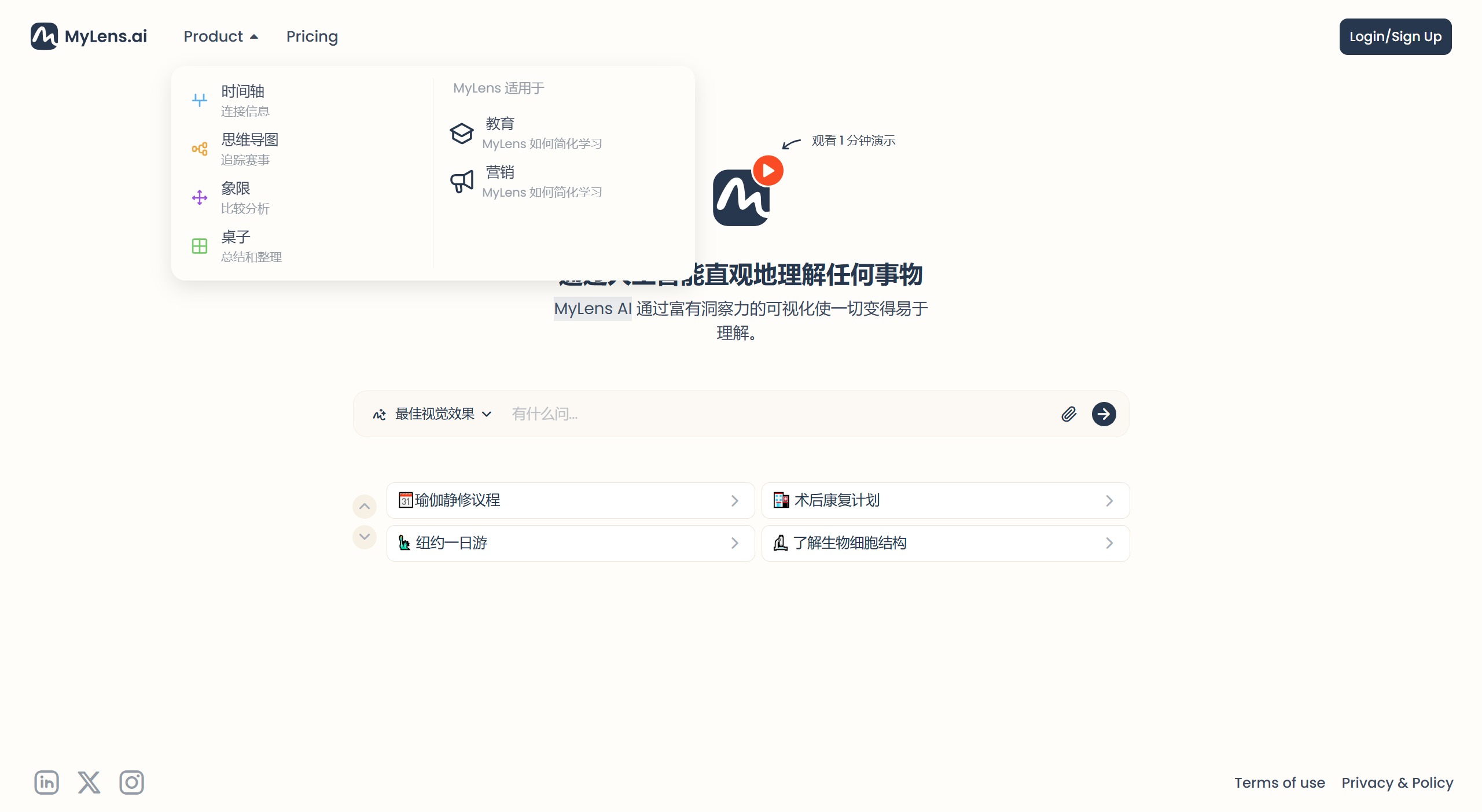Show next suggestions with down chevron
Screen dimensions: 1482x812
(365, 537)
